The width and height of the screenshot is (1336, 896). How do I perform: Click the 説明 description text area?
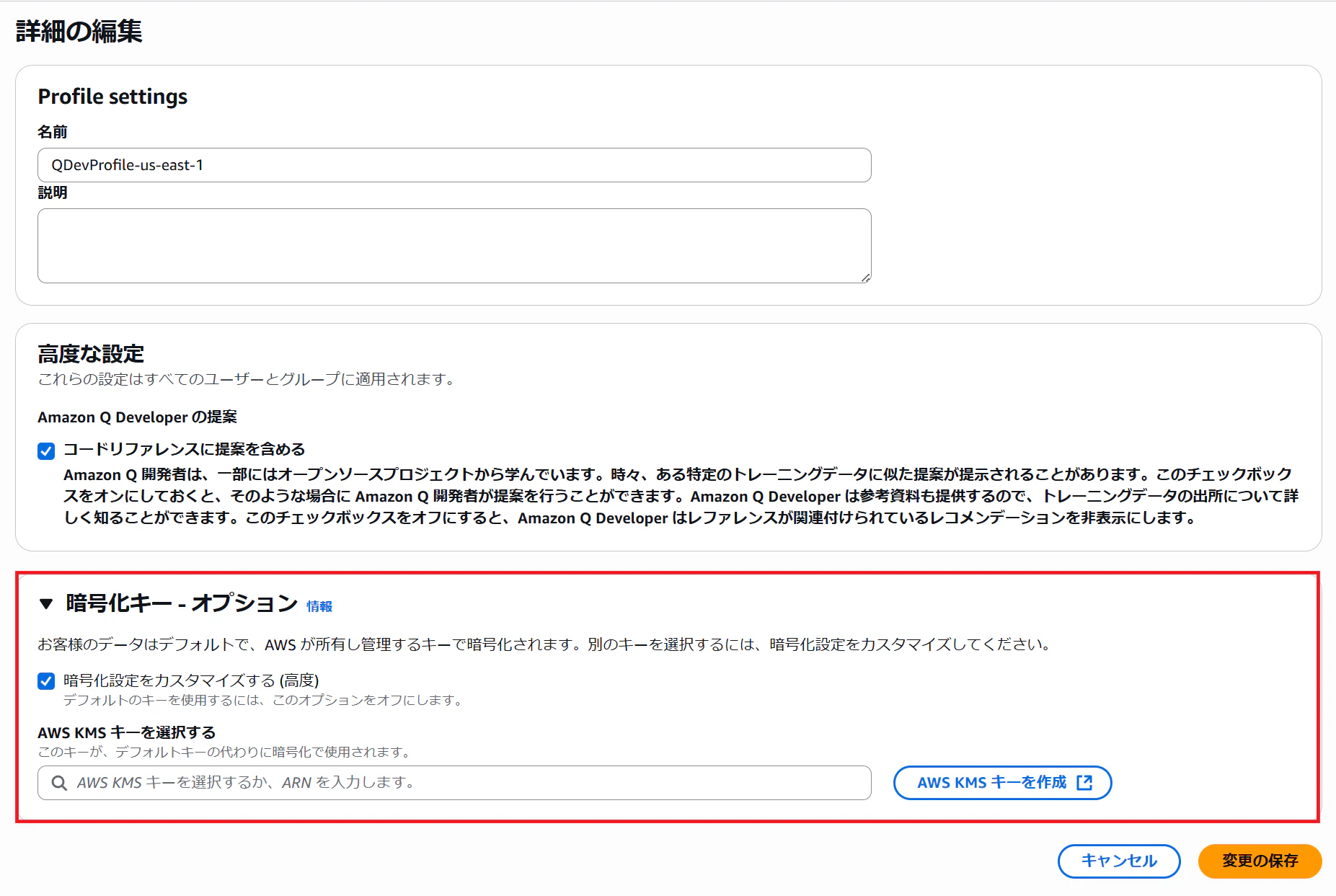click(x=454, y=246)
